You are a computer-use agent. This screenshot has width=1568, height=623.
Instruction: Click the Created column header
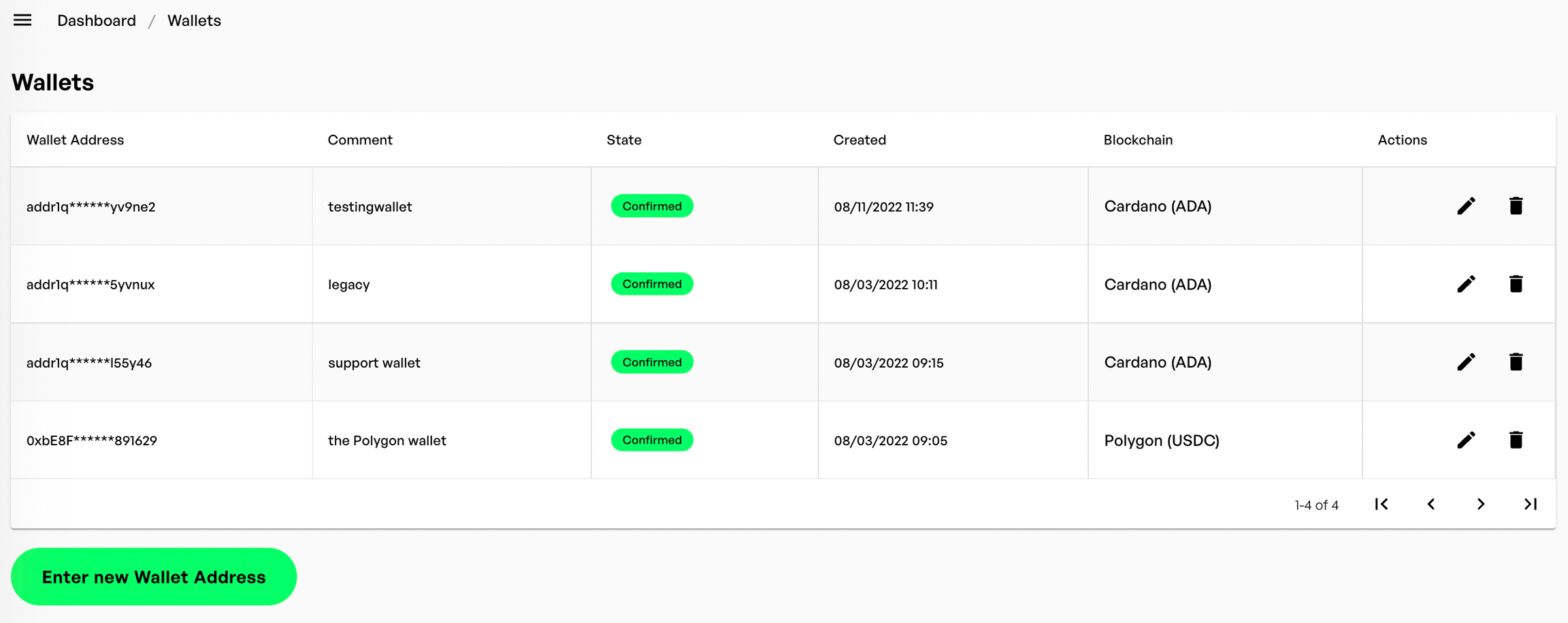click(860, 140)
